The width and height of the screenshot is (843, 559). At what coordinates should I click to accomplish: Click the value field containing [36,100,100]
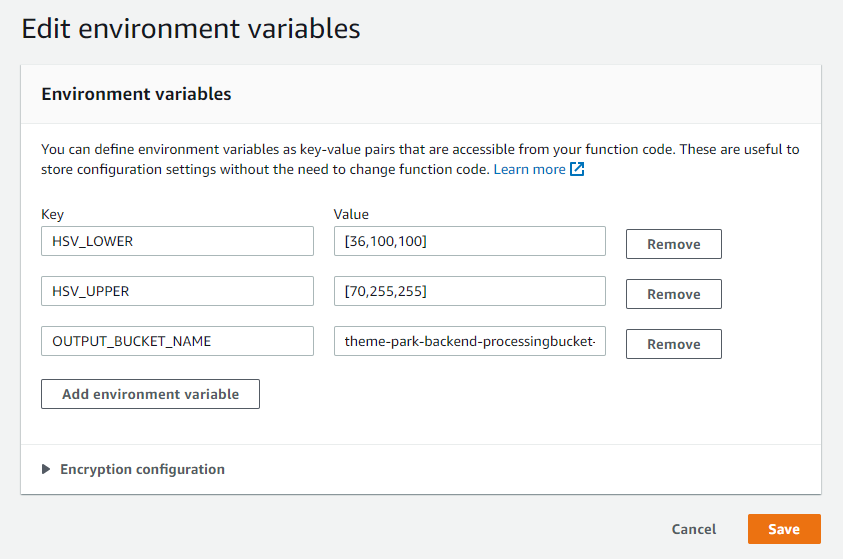pos(470,241)
